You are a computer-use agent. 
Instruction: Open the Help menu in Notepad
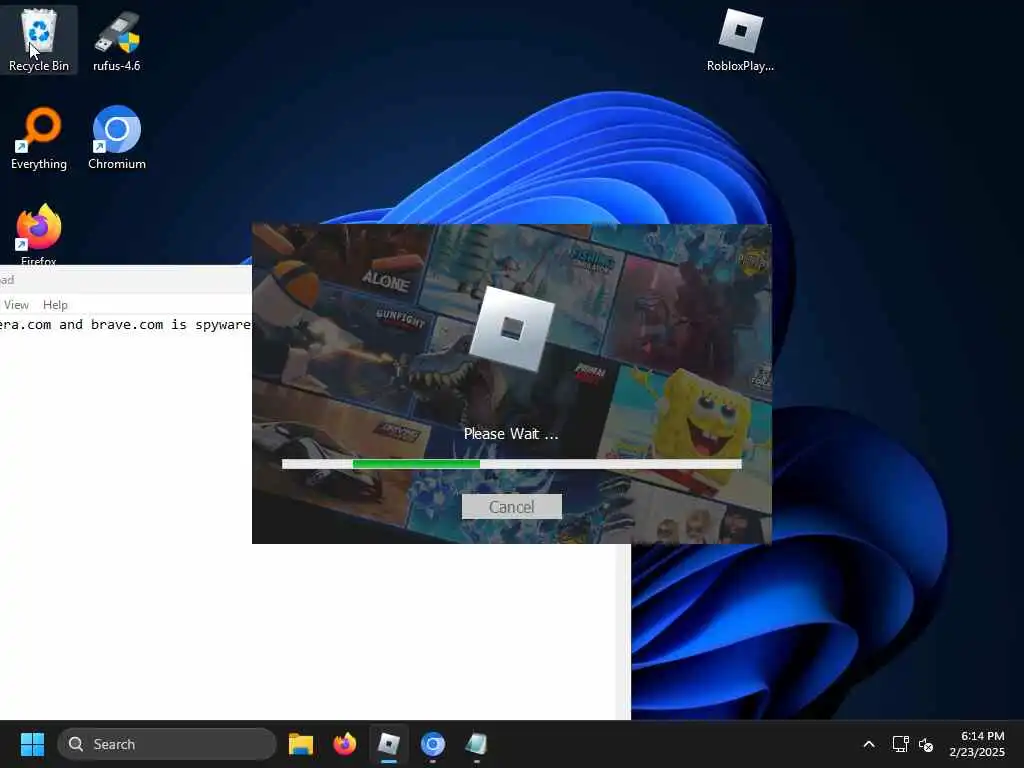pyautogui.click(x=55, y=305)
